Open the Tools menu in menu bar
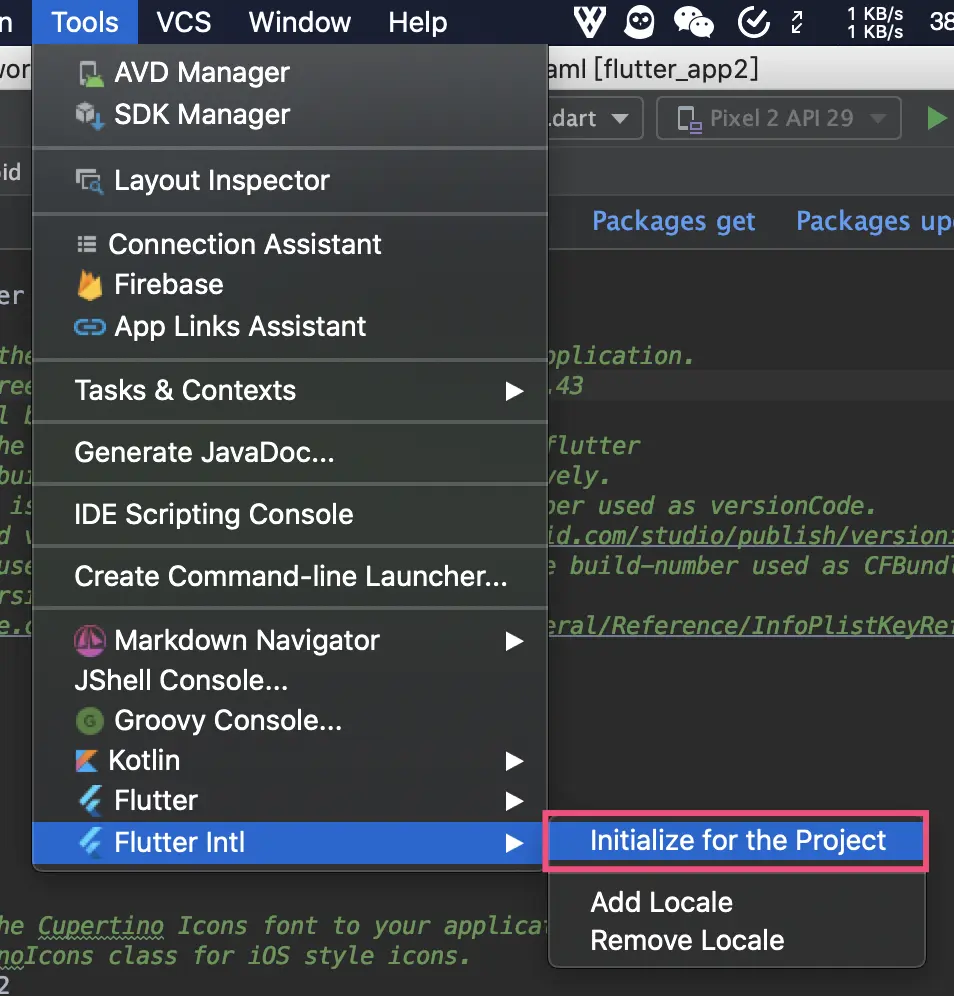This screenshot has height=996, width=954. [84, 22]
